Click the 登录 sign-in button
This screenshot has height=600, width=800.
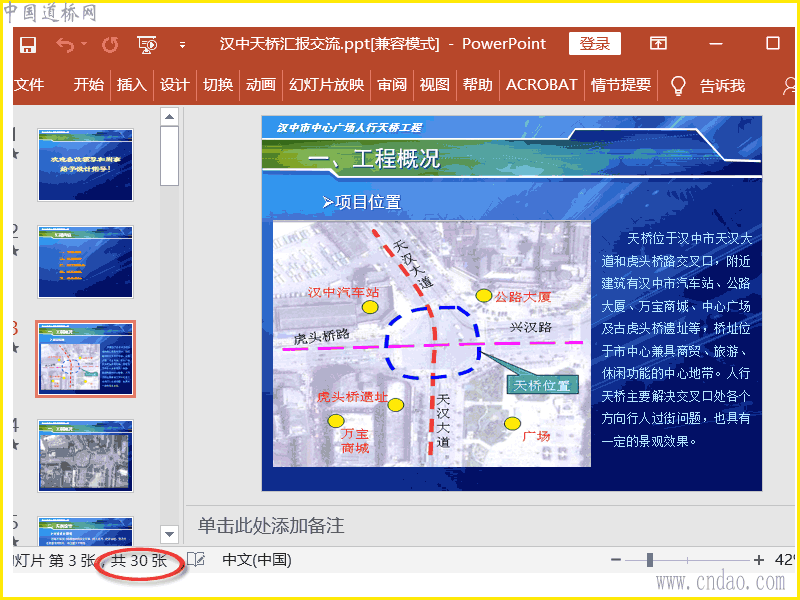pos(595,44)
